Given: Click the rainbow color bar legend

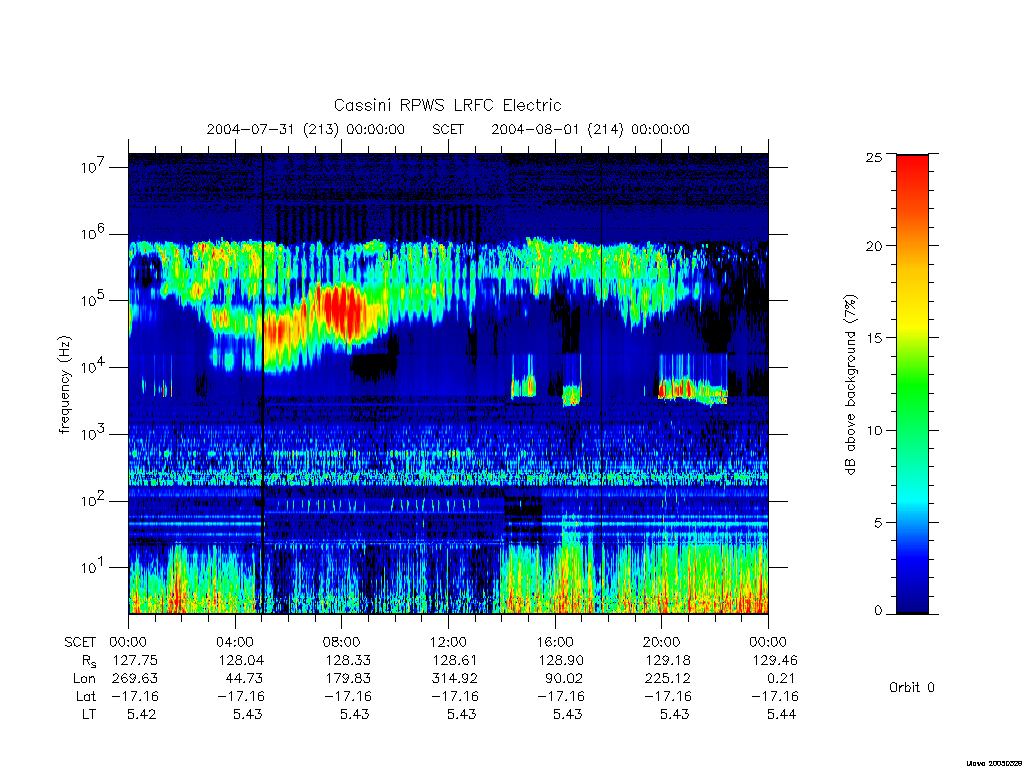Looking at the screenshot, I should 912,384.
